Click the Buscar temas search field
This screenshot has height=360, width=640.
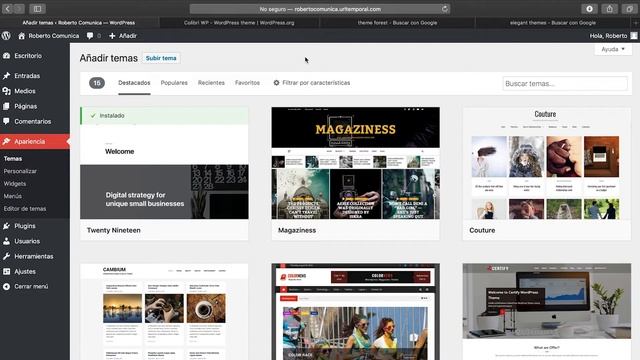(565, 84)
